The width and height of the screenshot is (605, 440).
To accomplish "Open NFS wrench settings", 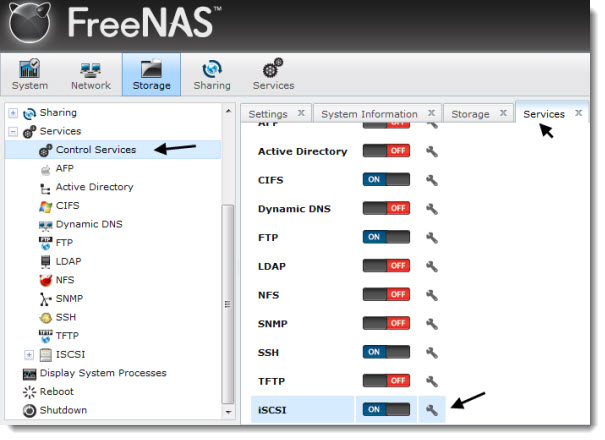I will click(432, 295).
